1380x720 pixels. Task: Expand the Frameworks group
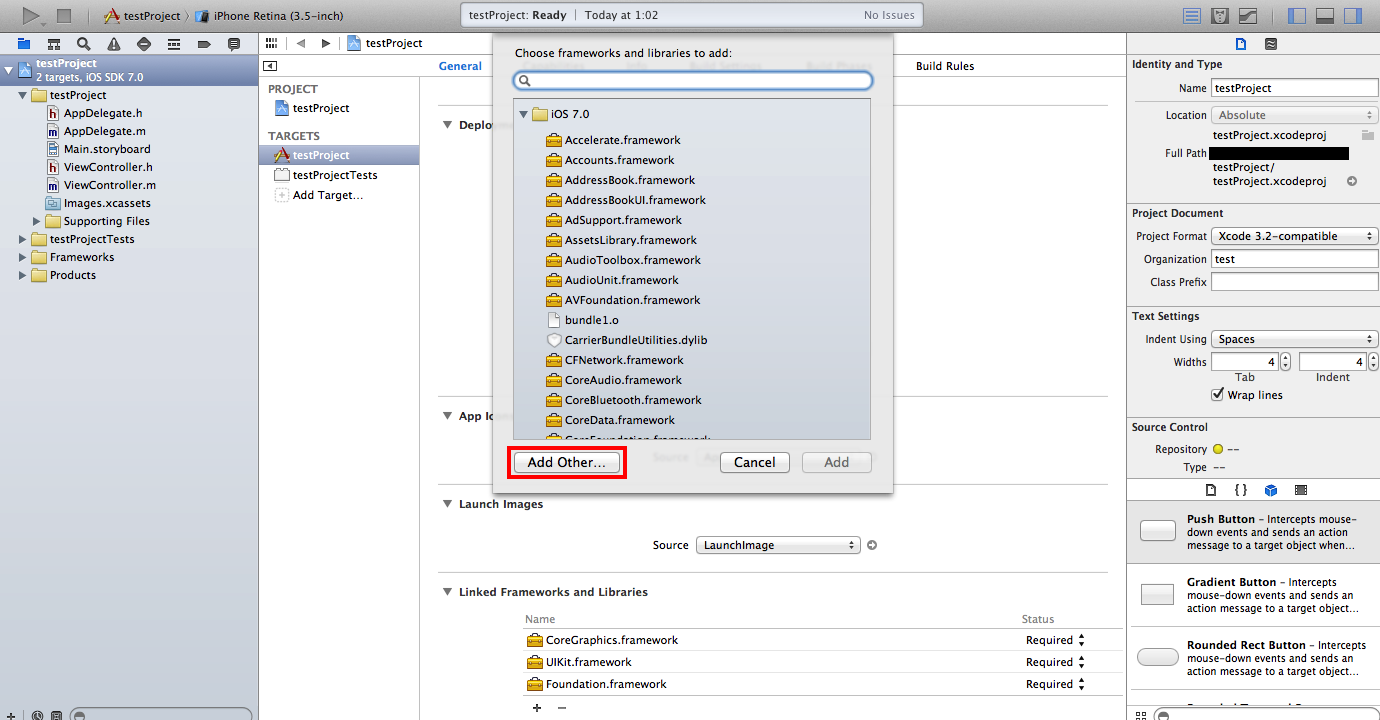pyautogui.click(x=23, y=257)
